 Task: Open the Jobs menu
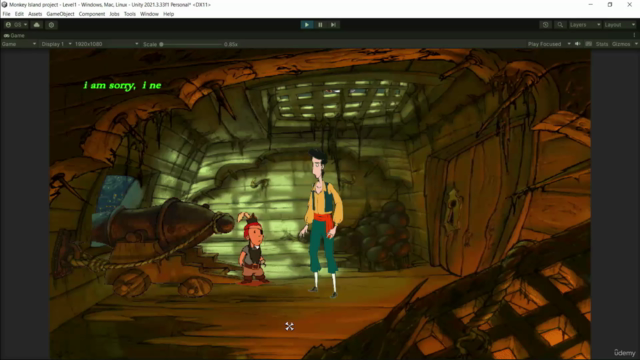click(114, 14)
